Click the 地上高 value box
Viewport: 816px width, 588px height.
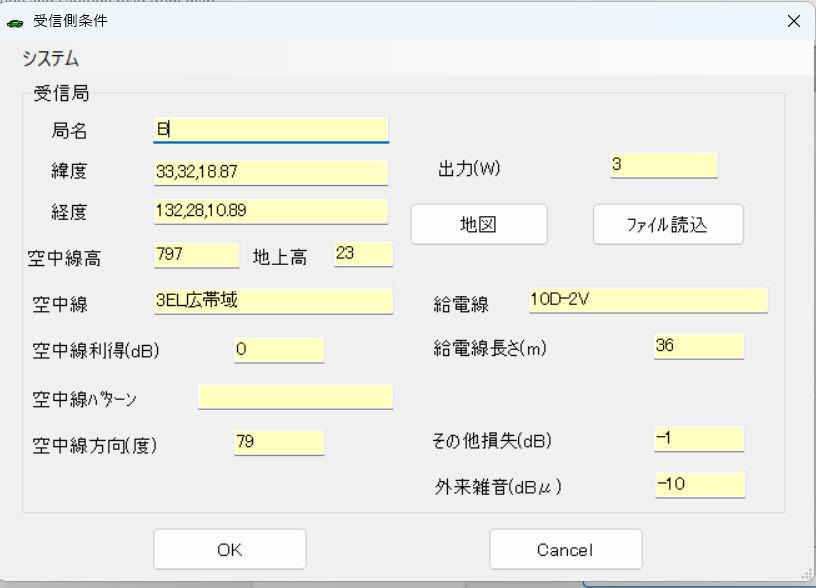coord(363,255)
